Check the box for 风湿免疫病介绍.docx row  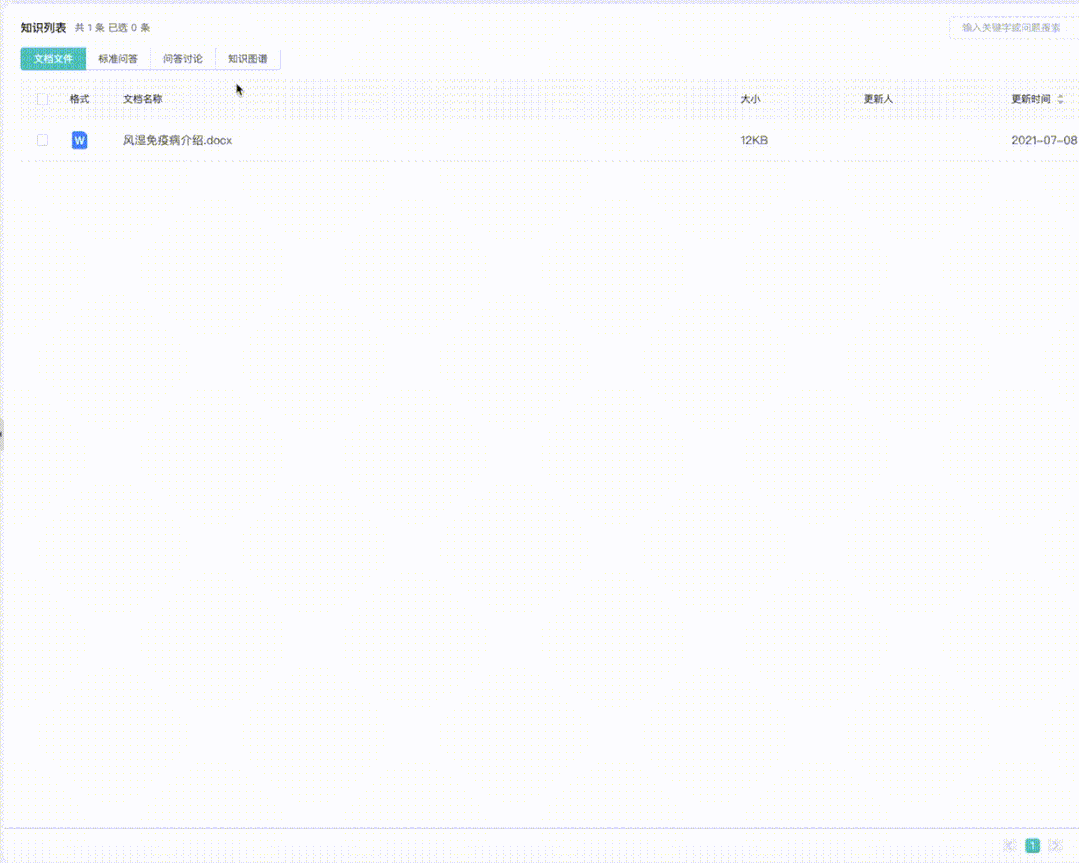[42, 140]
